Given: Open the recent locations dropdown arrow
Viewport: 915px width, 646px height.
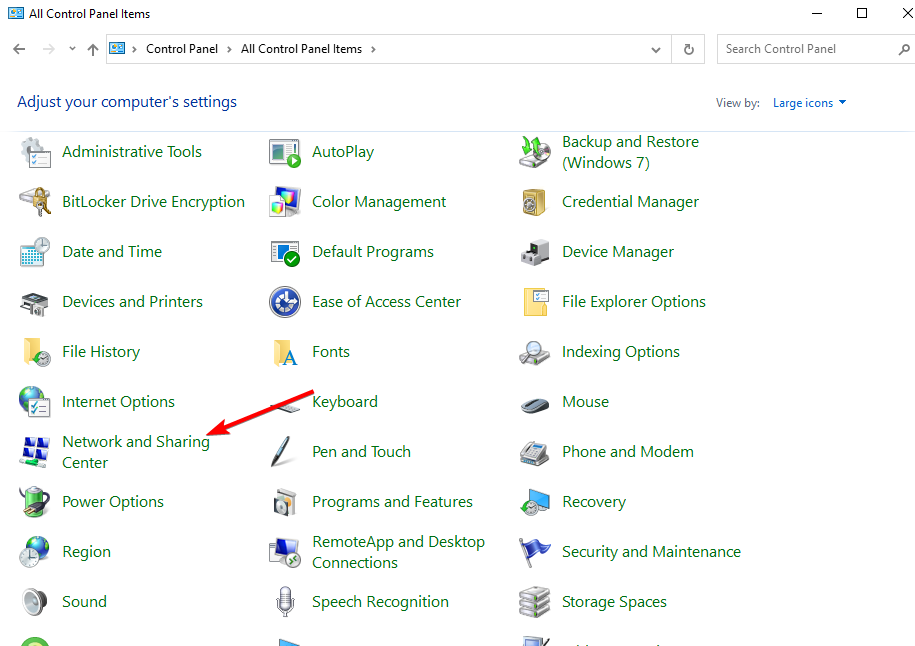Looking at the screenshot, I should coord(71,49).
